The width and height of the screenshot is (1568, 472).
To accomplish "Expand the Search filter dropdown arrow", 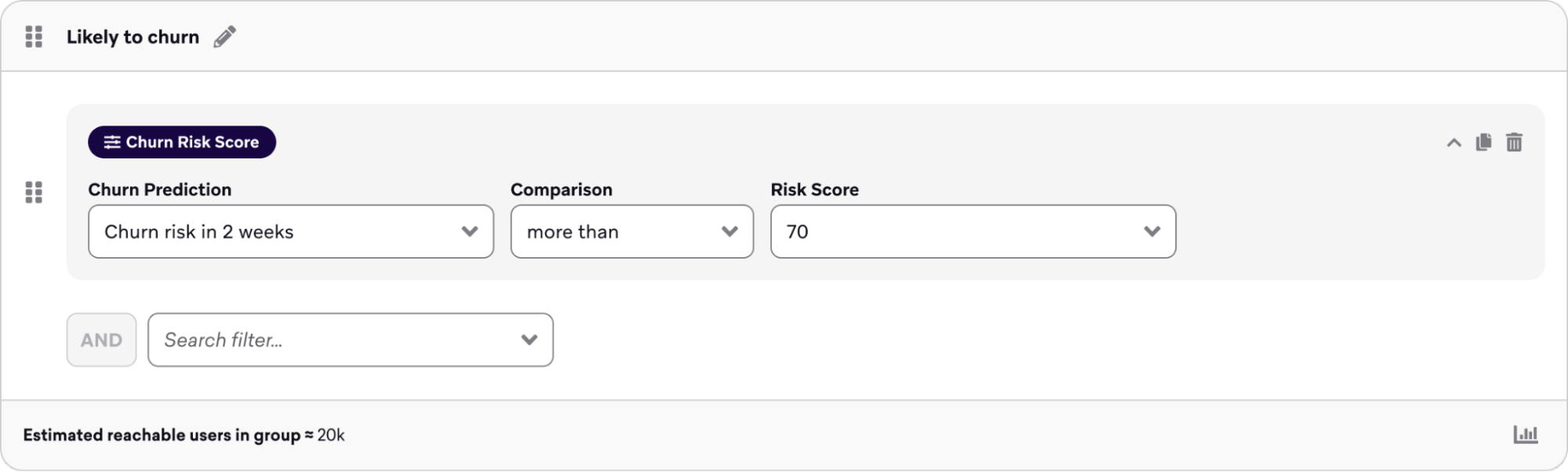I will click(x=529, y=339).
